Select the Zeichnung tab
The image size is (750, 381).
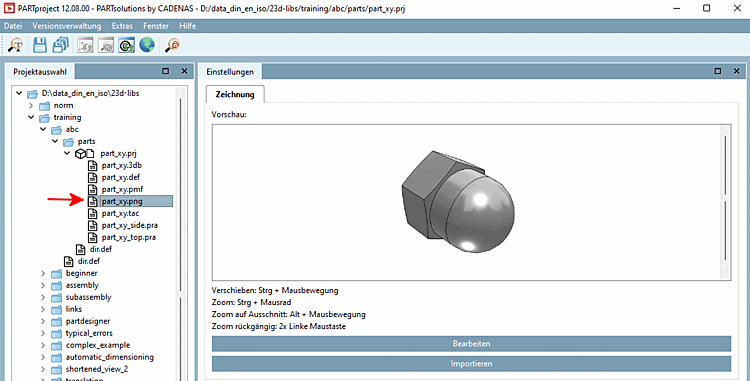coord(235,94)
